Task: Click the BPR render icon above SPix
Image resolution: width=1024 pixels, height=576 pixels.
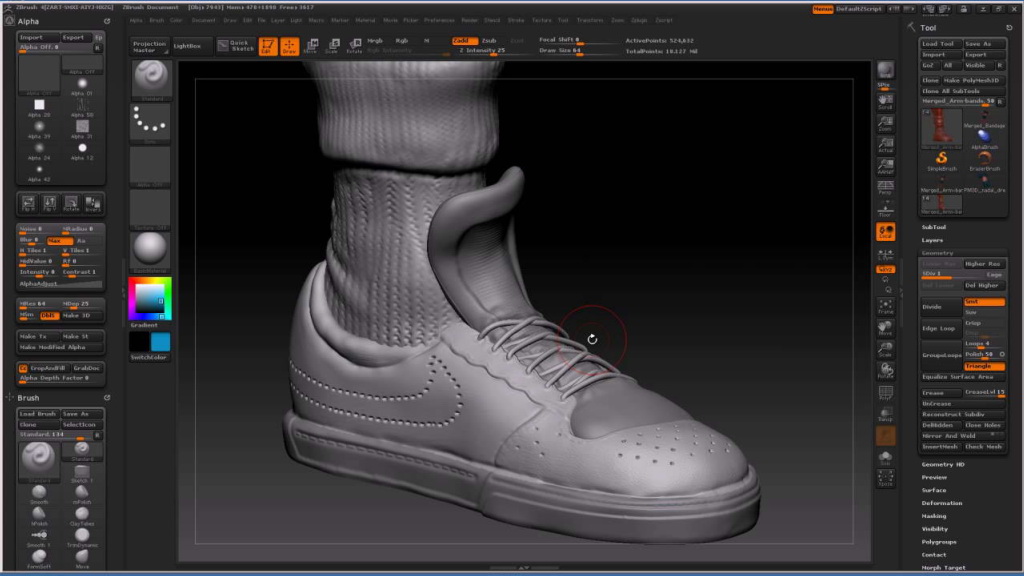Action: coord(886,70)
